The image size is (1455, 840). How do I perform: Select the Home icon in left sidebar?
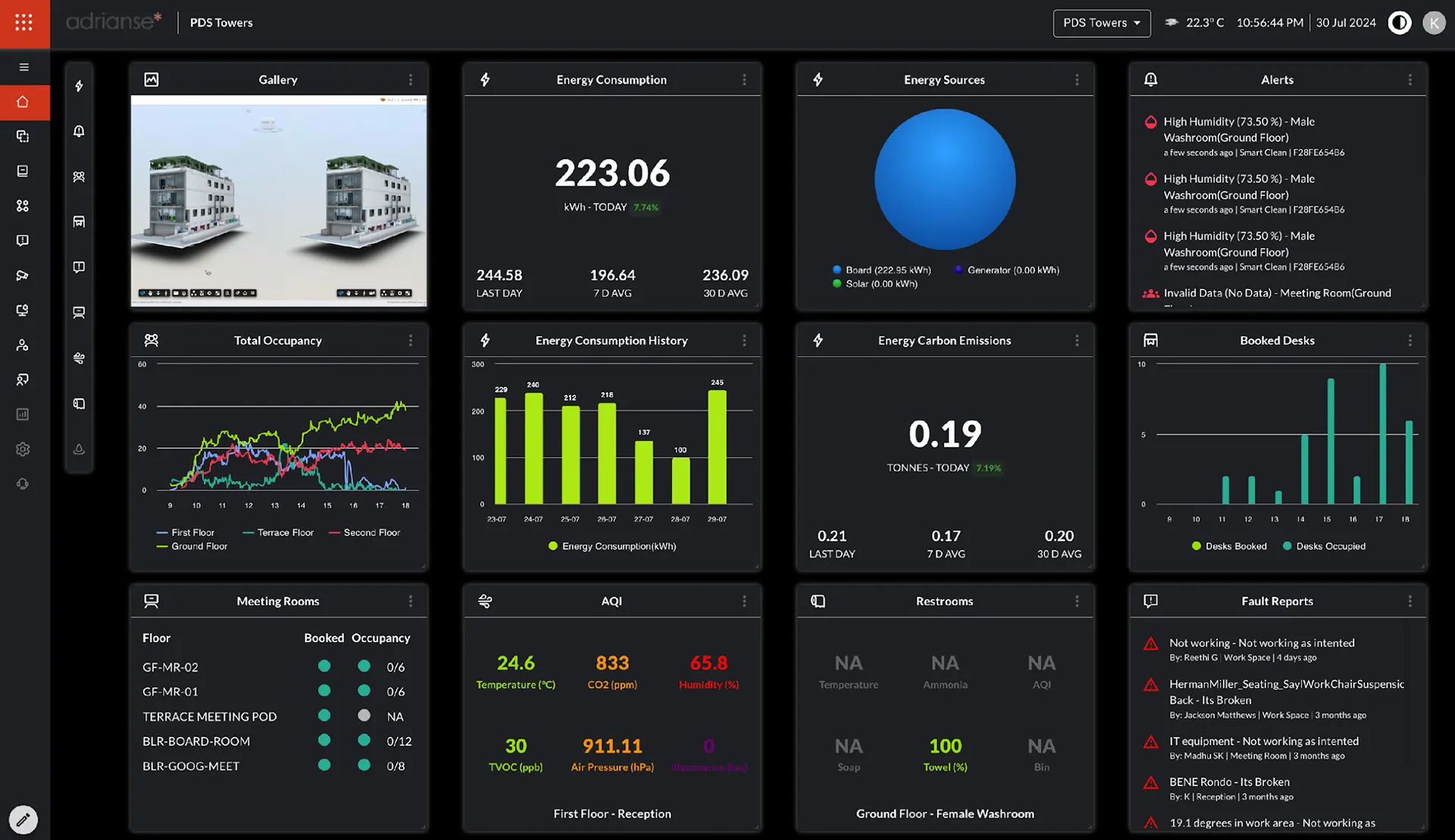coord(23,102)
